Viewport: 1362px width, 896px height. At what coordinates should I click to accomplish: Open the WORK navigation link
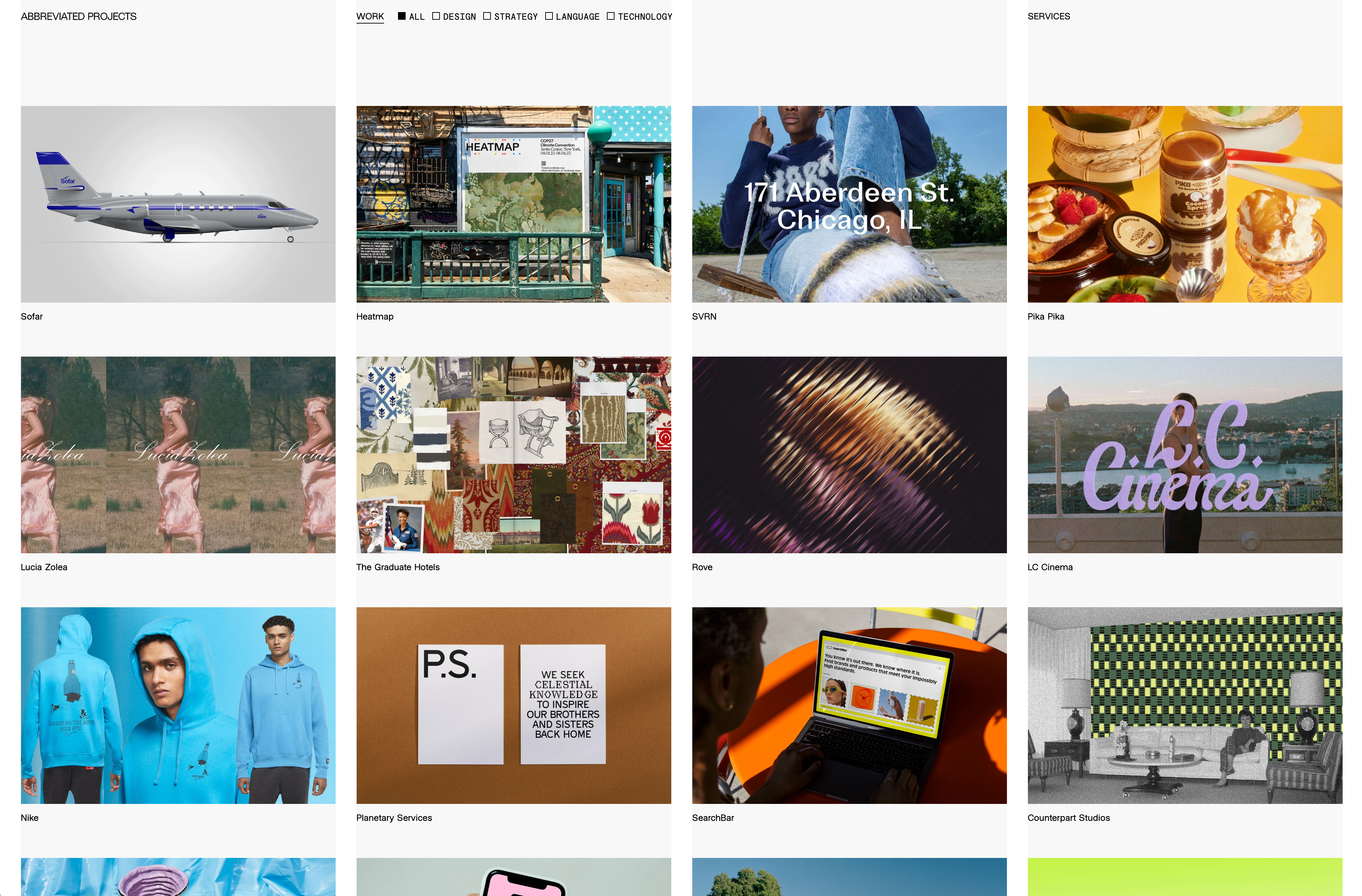370,17
